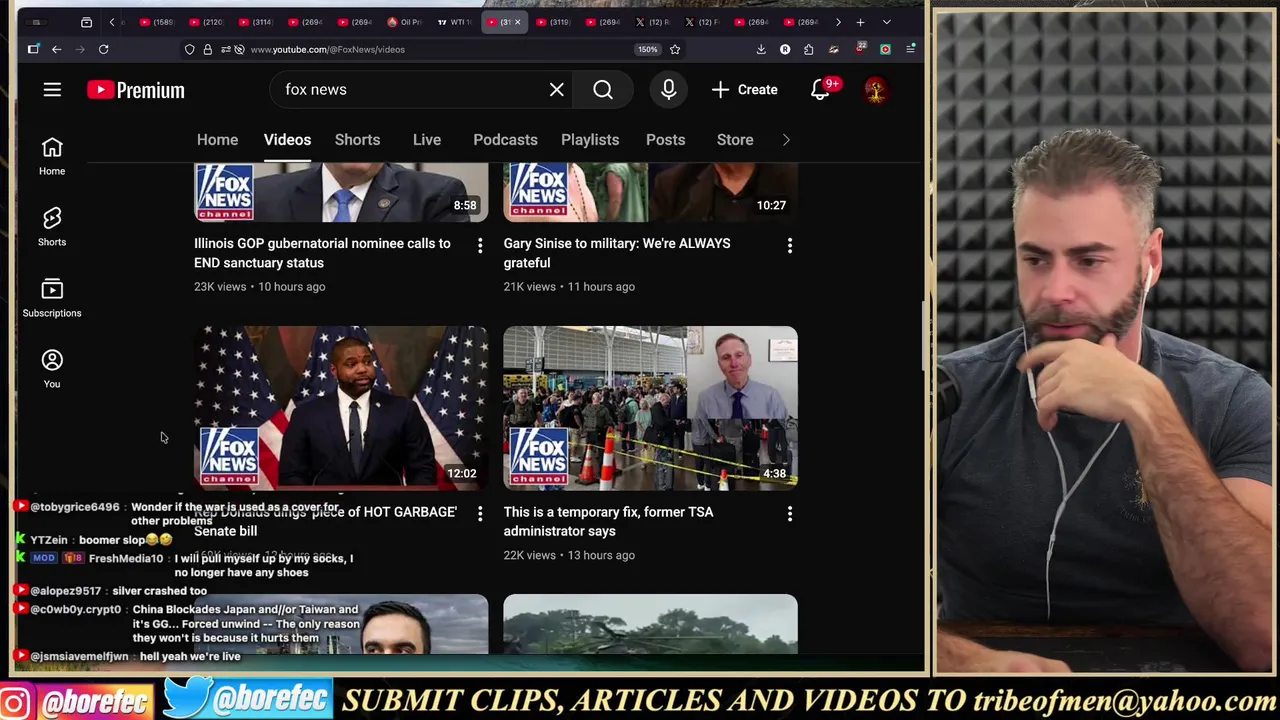Open Subscriptions in the left sidebar

click(52, 298)
